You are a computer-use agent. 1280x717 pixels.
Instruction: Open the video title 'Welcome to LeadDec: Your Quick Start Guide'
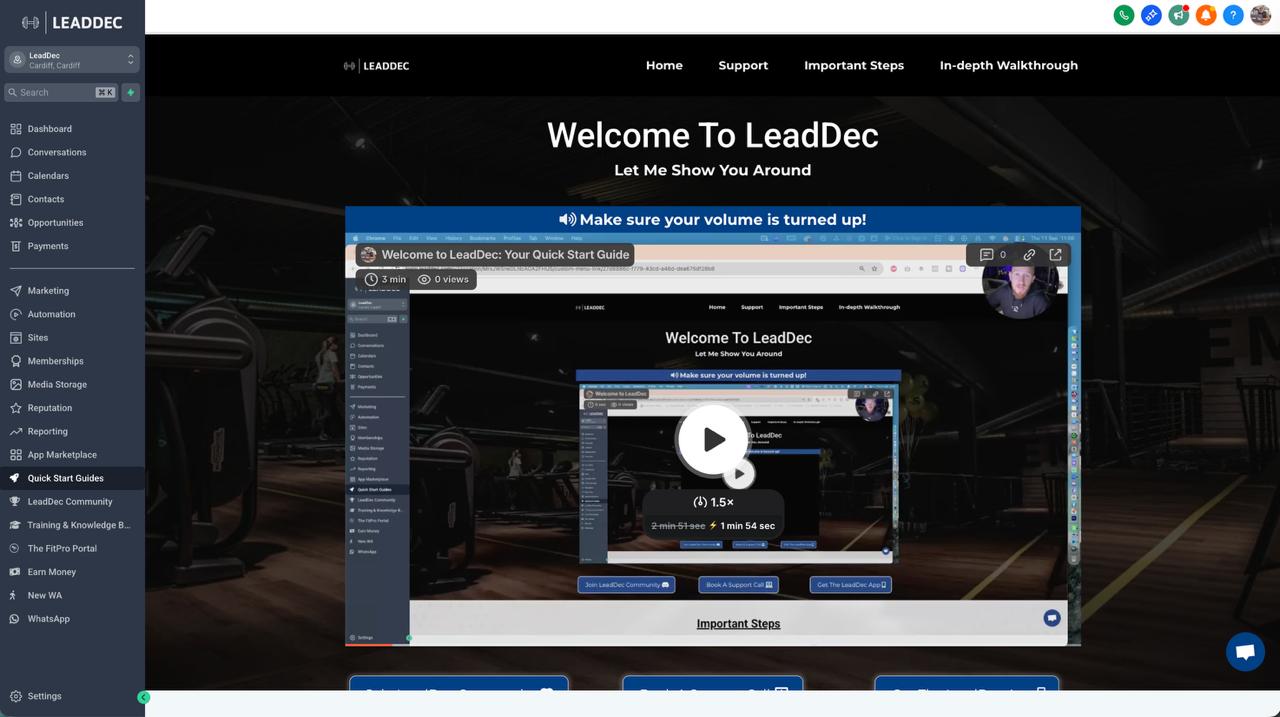(505, 255)
